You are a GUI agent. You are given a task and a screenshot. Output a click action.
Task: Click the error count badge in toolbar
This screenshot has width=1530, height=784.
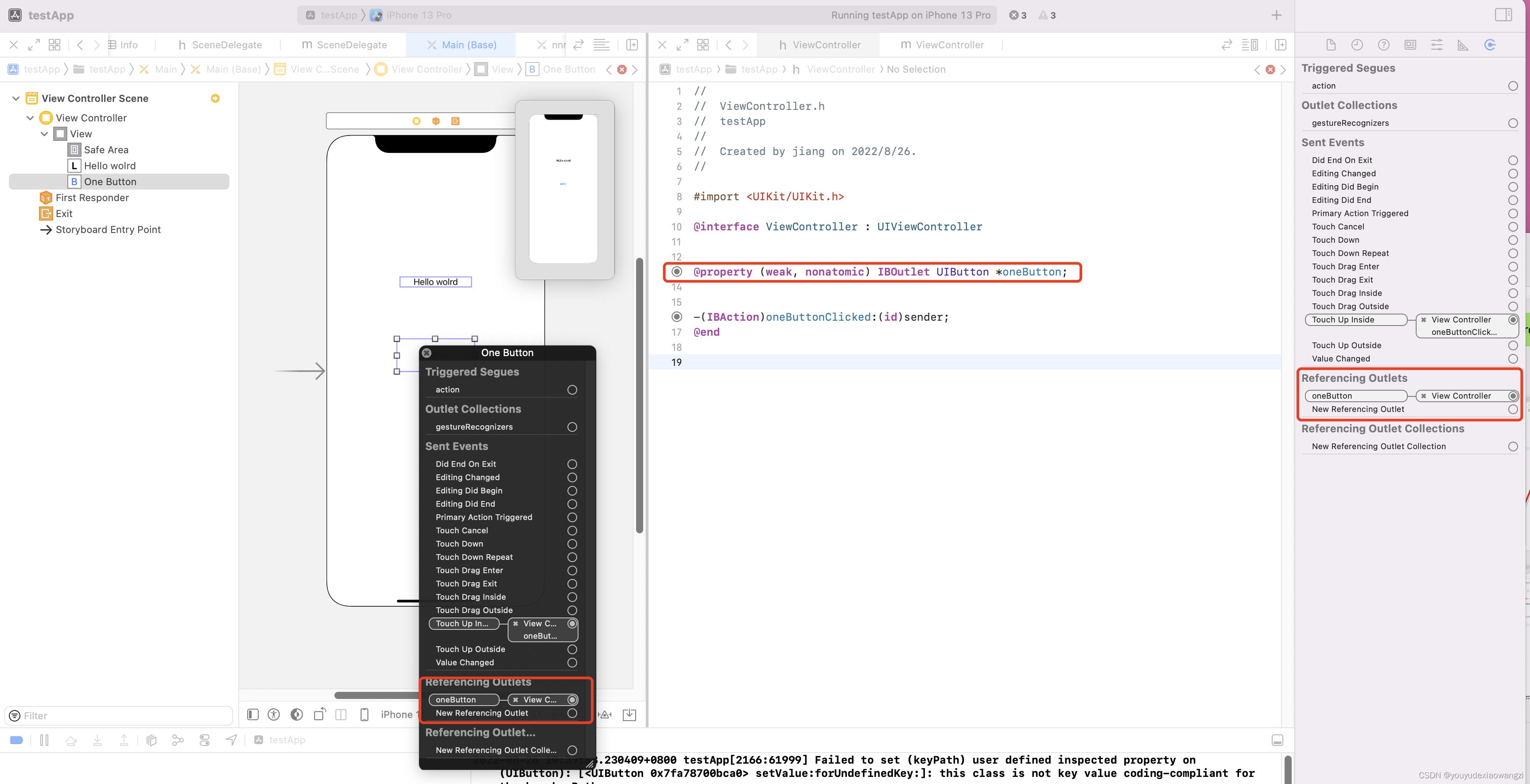(1017, 15)
